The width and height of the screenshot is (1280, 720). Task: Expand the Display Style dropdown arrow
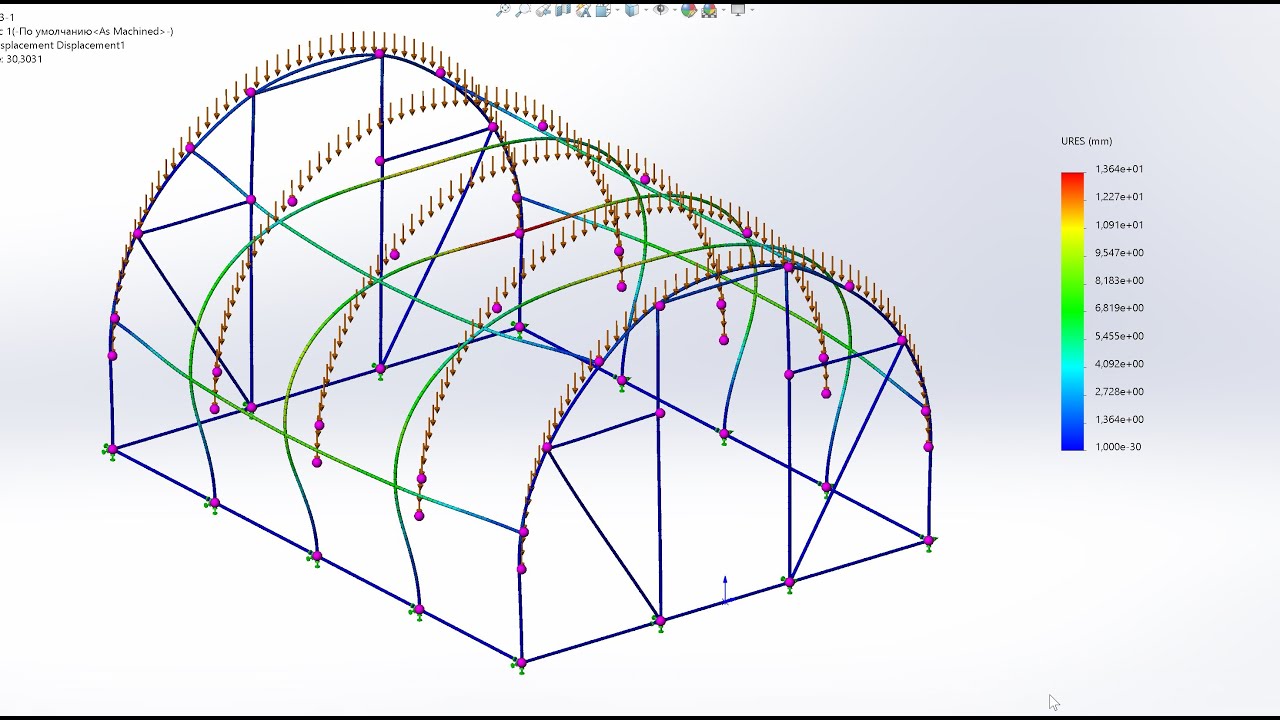coord(646,10)
